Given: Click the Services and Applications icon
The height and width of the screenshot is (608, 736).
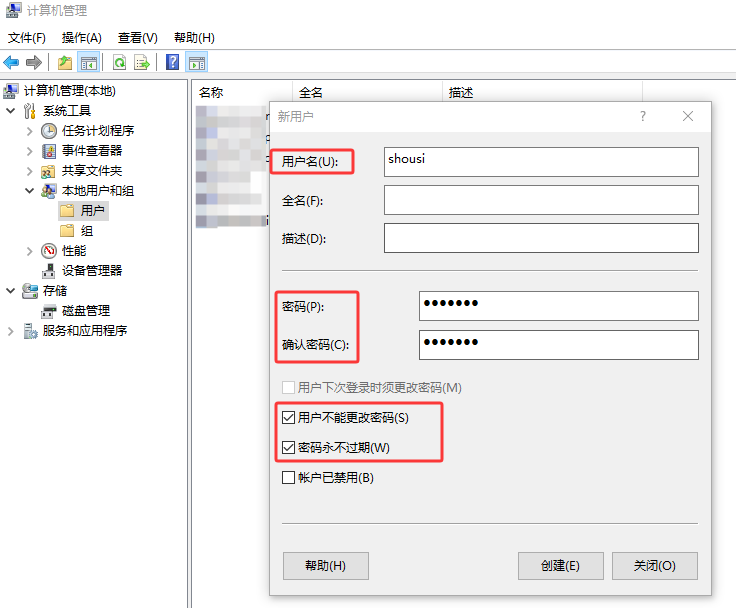Looking at the screenshot, I should (30, 331).
